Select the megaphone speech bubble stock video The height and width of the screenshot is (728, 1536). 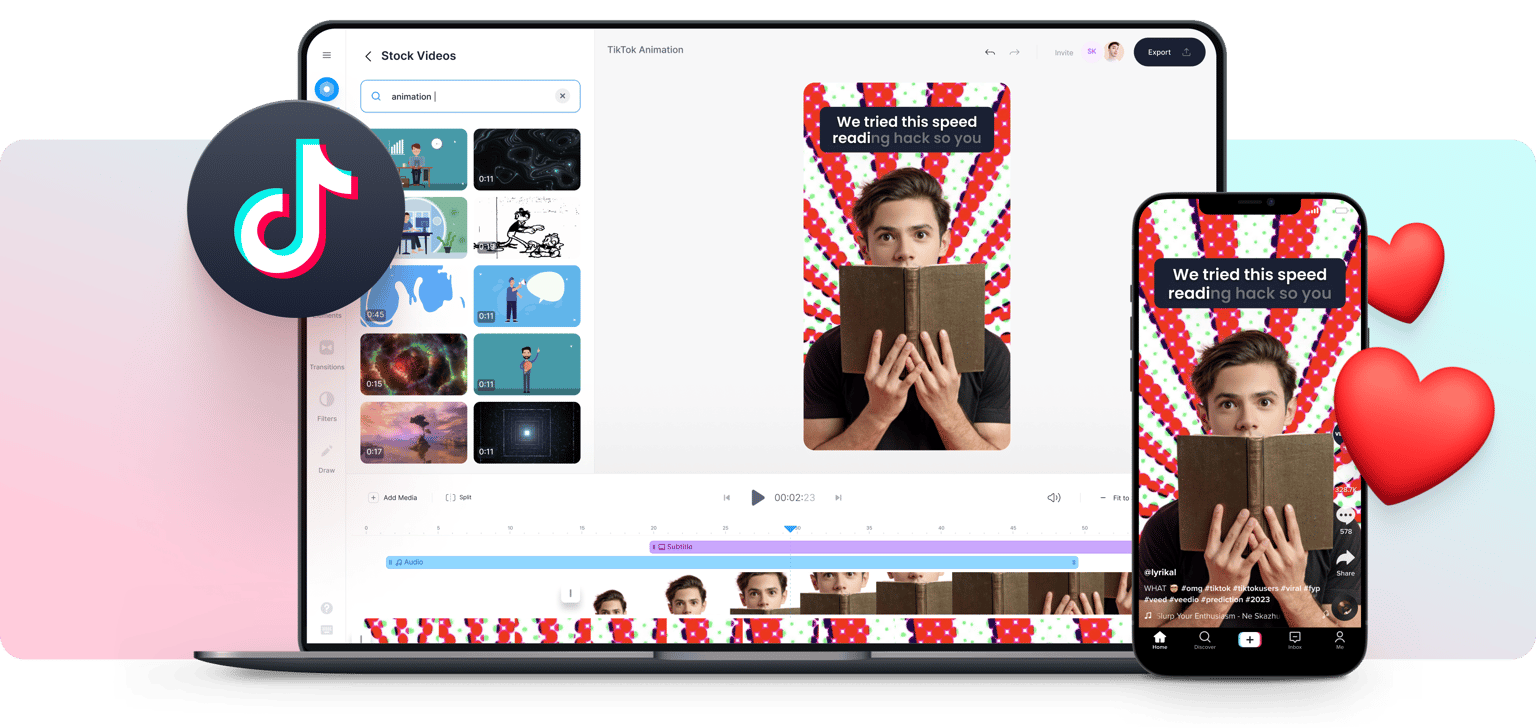[x=527, y=295]
